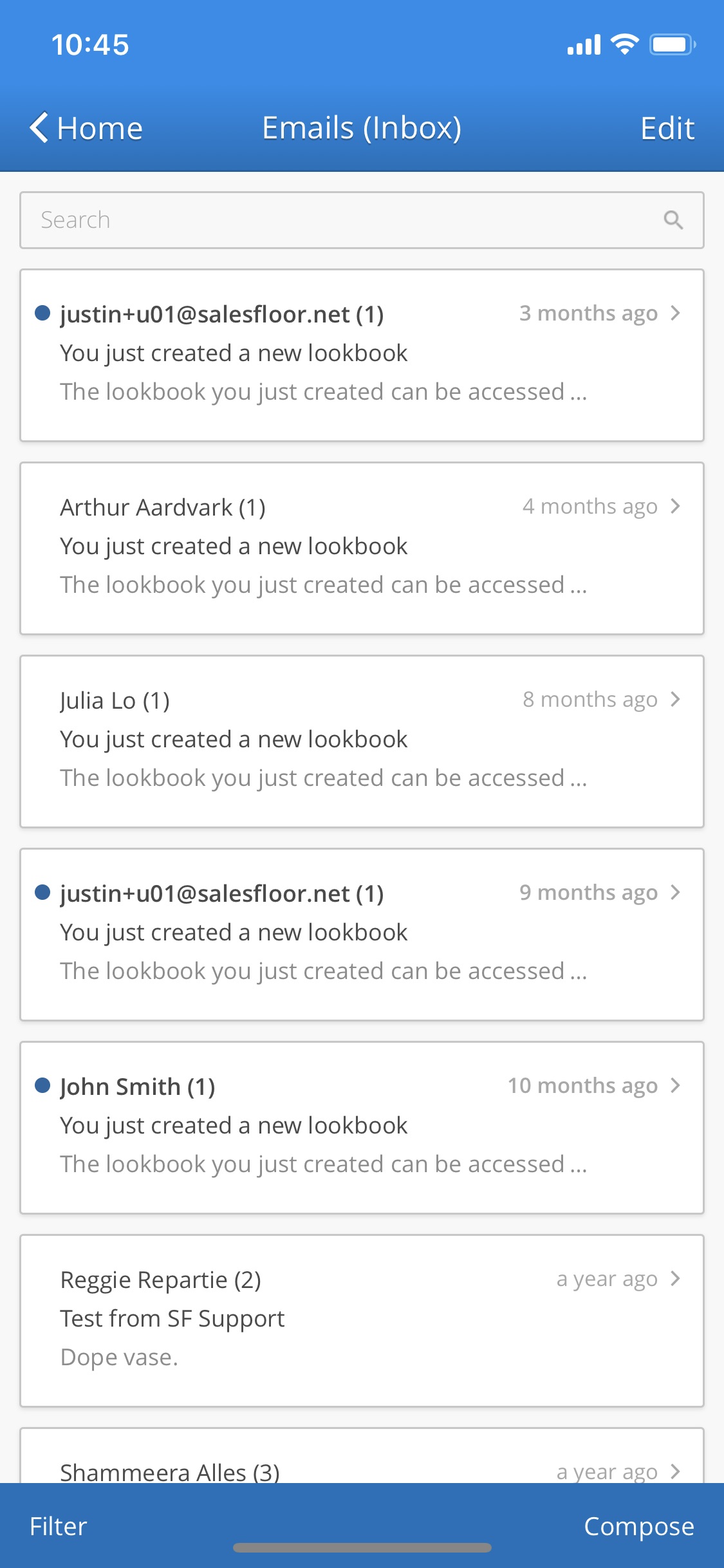Tap unread dot on 9 months ago email
Viewport: 724px width, 1568px height.
[42, 893]
